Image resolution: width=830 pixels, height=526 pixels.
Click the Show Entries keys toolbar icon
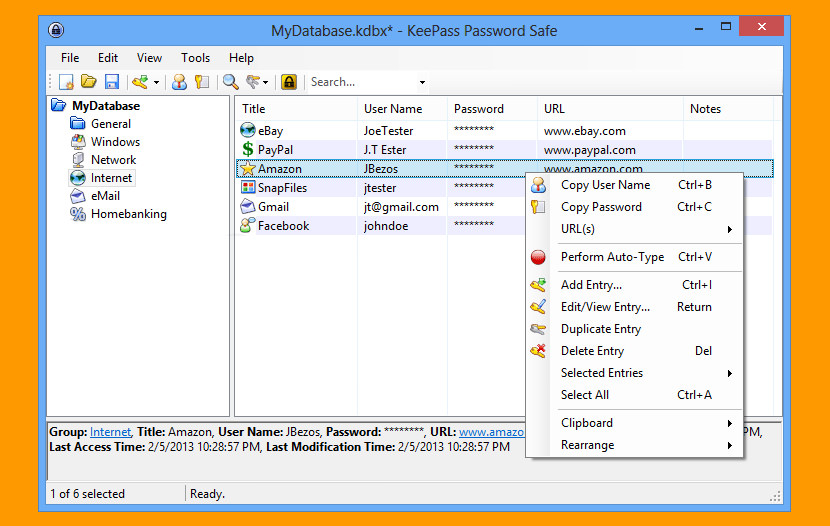pos(253,82)
